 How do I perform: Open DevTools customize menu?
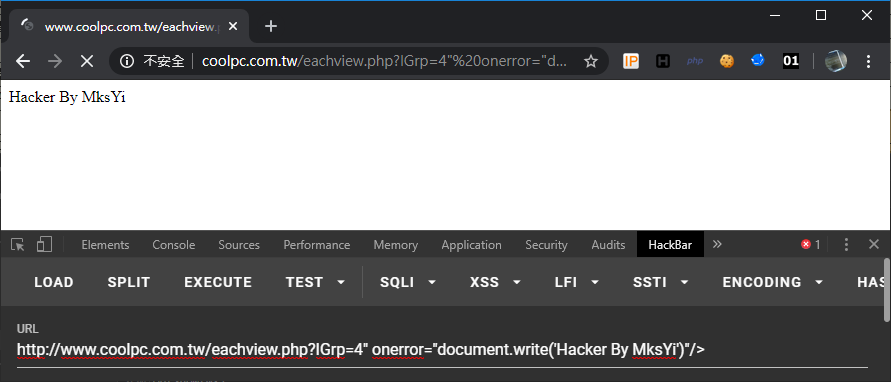click(x=846, y=244)
